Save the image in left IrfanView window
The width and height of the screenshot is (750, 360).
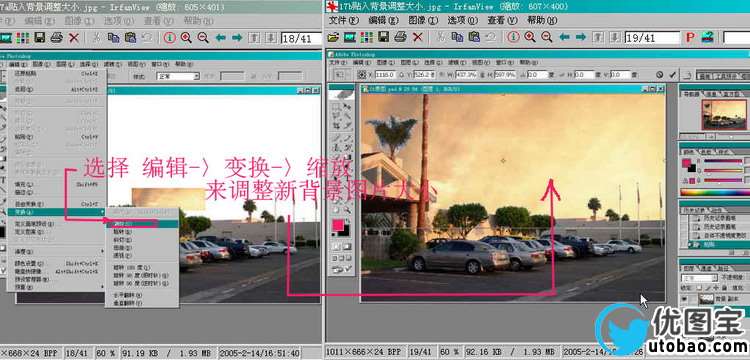(x=40, y=38)
